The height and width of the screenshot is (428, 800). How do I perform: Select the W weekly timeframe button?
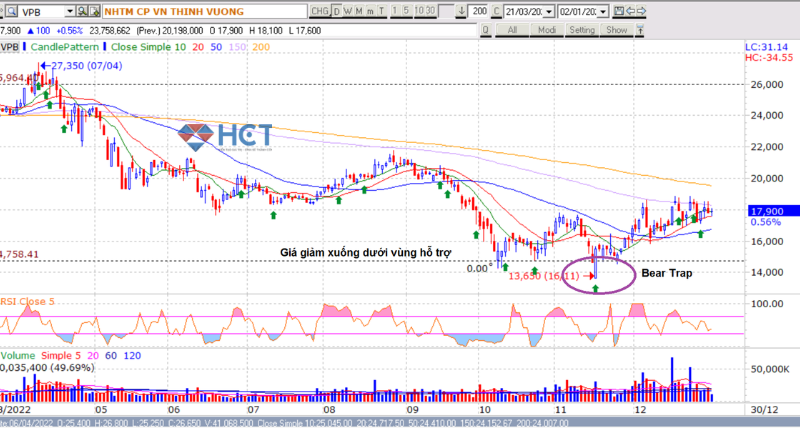pyautogui.click(x=347, y=11)
